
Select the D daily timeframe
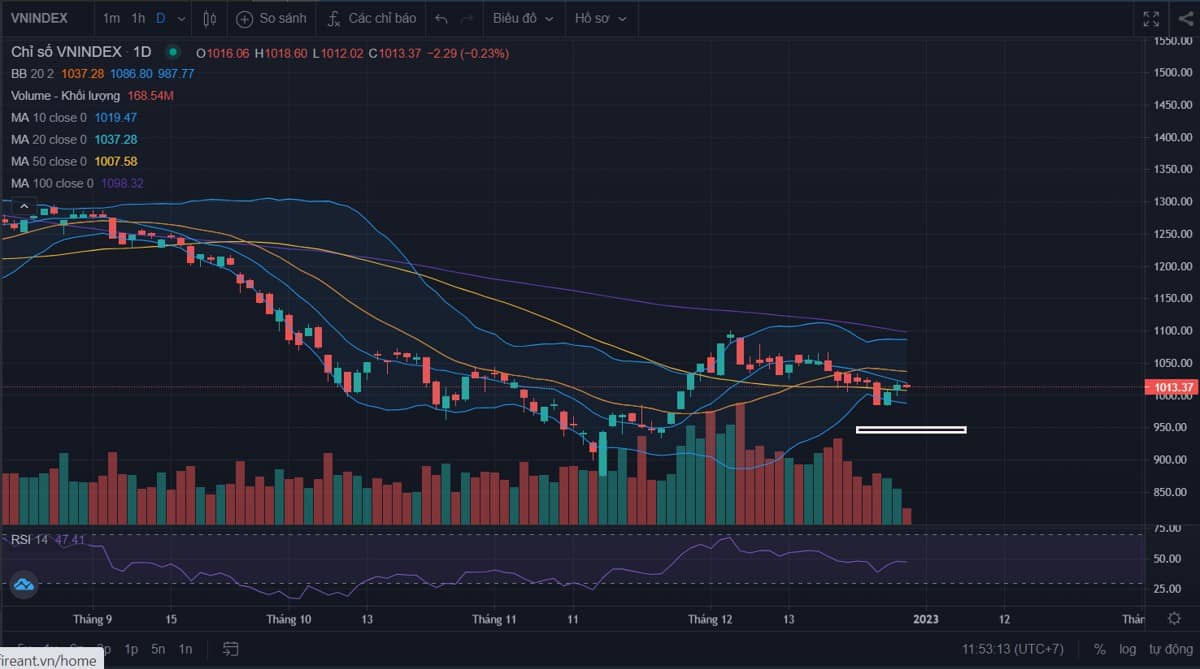coord(160,18)
